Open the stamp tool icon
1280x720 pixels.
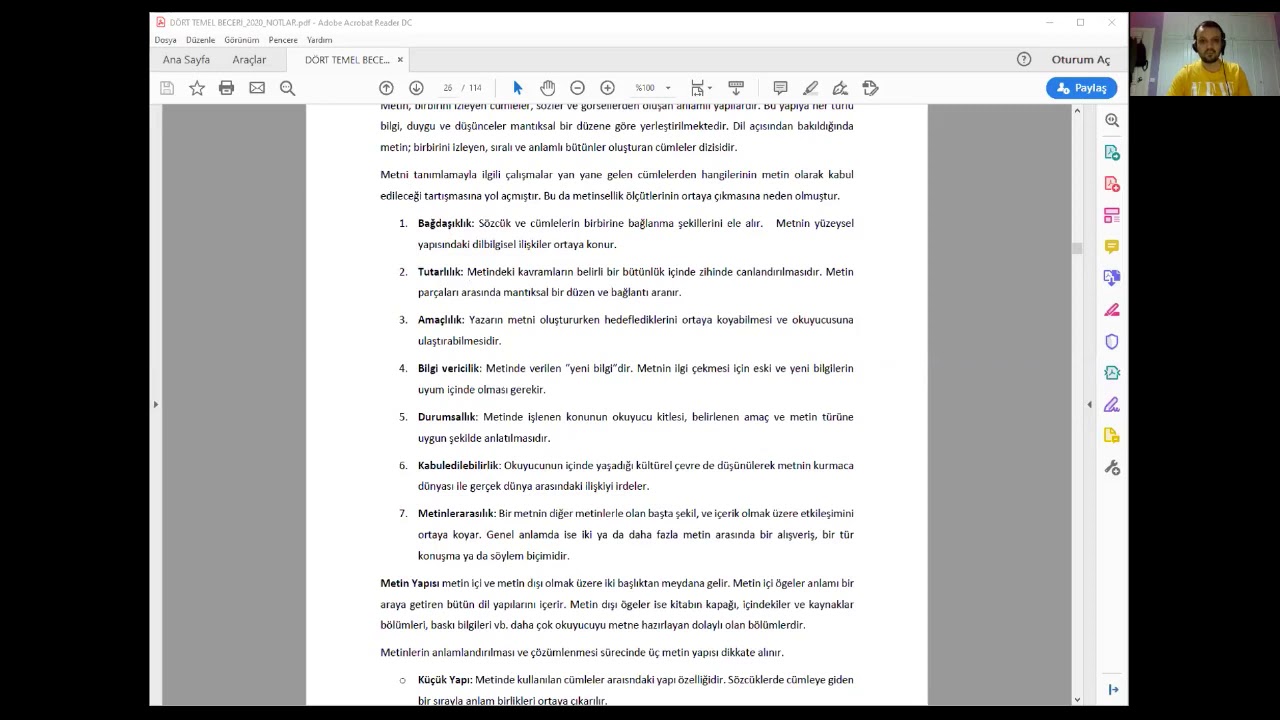click(x=870, y=88)
